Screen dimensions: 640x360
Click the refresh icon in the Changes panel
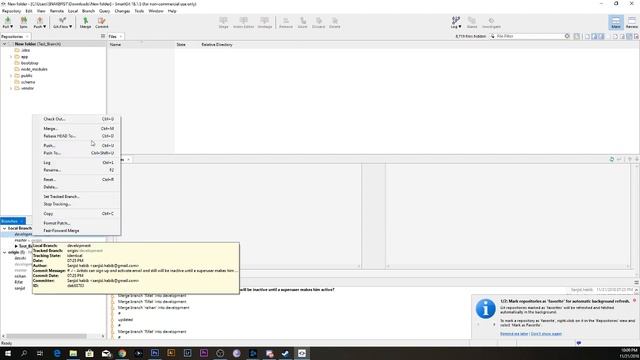(611, 159)
